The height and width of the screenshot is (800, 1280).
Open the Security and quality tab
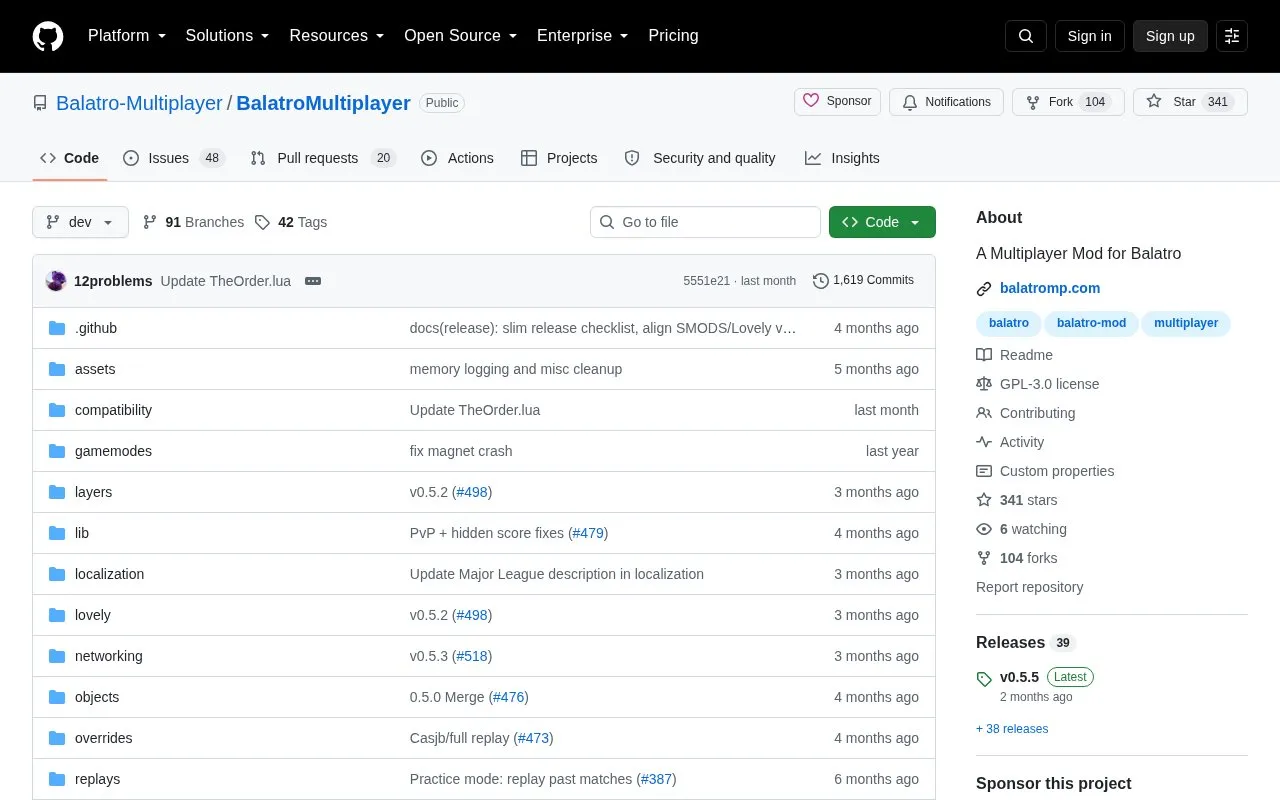pyautogui.click(x=700, y=158)
